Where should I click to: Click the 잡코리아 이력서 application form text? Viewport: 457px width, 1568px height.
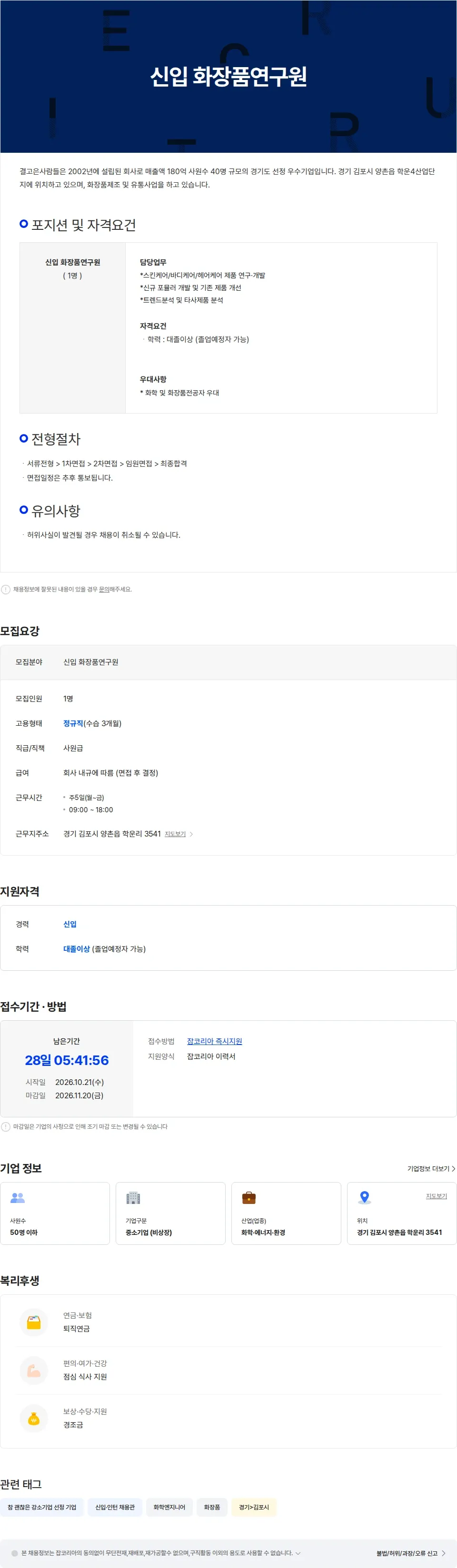211,1057
